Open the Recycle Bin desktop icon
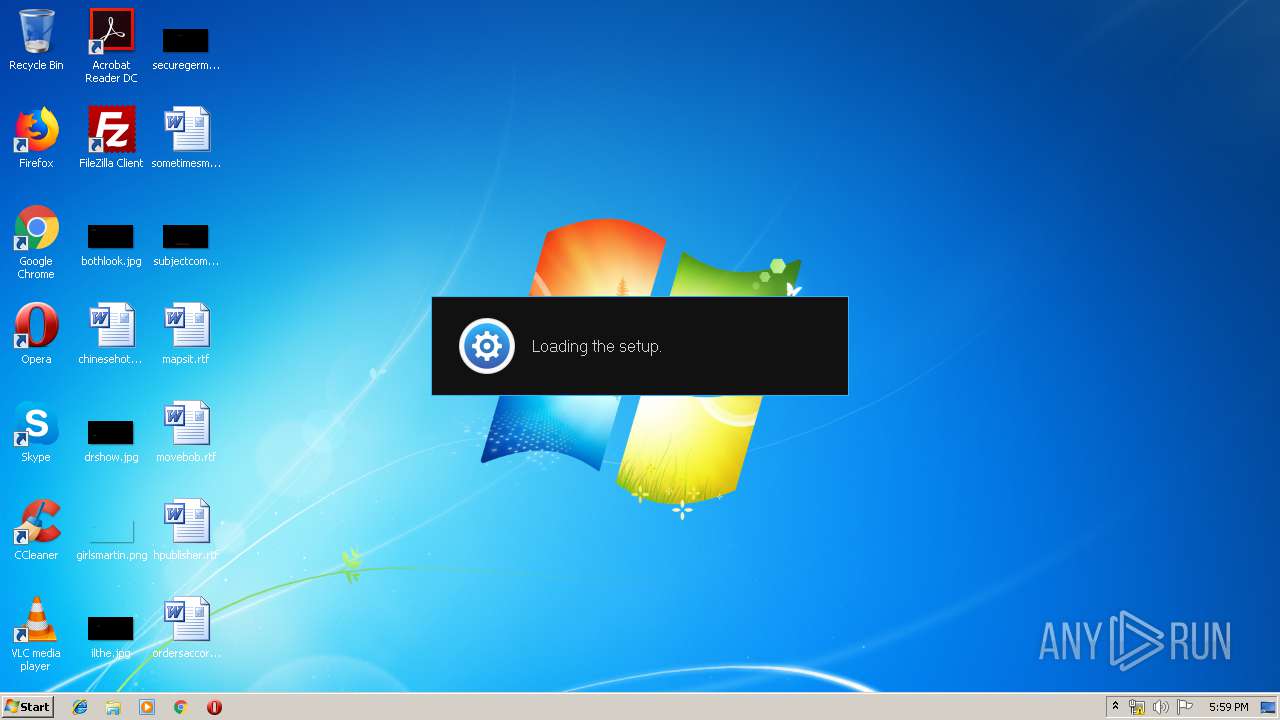The width and height of the screenshot is (1280, 720). pos(36,40)
